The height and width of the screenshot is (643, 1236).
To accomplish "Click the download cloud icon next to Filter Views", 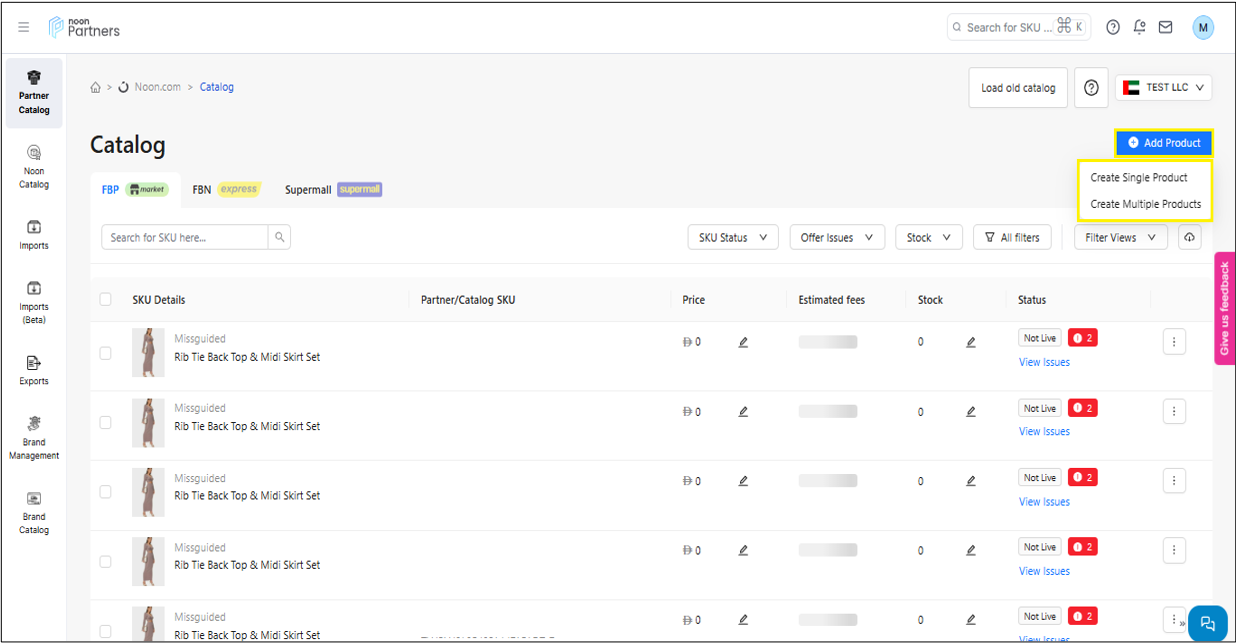I will (x=1189, y=237).
